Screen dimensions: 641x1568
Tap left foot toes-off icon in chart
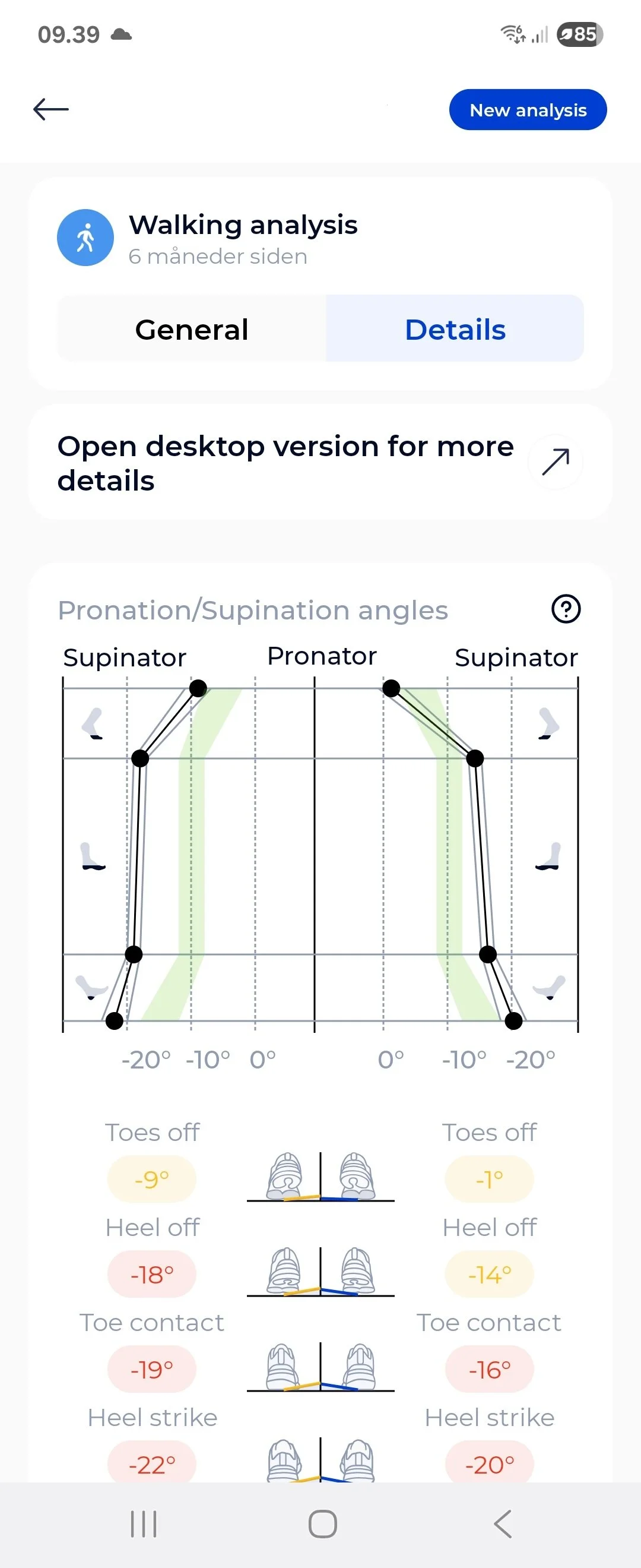(x=93, y=724)
